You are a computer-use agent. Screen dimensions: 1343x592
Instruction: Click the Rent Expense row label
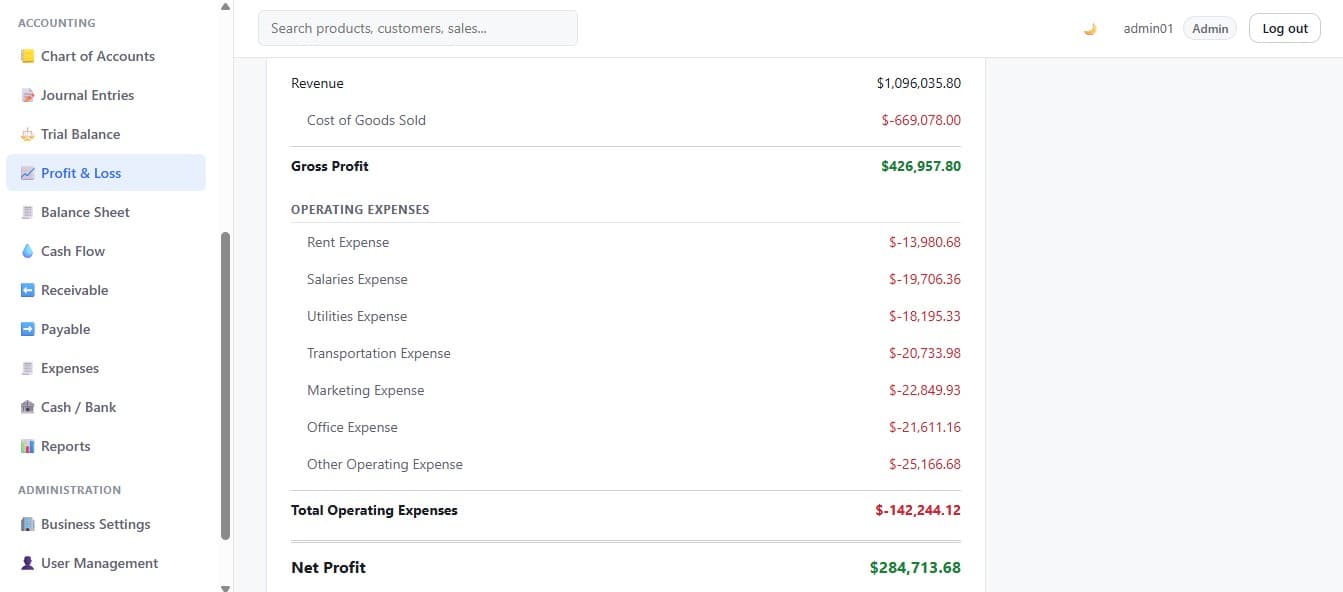(x=348, y=242)
